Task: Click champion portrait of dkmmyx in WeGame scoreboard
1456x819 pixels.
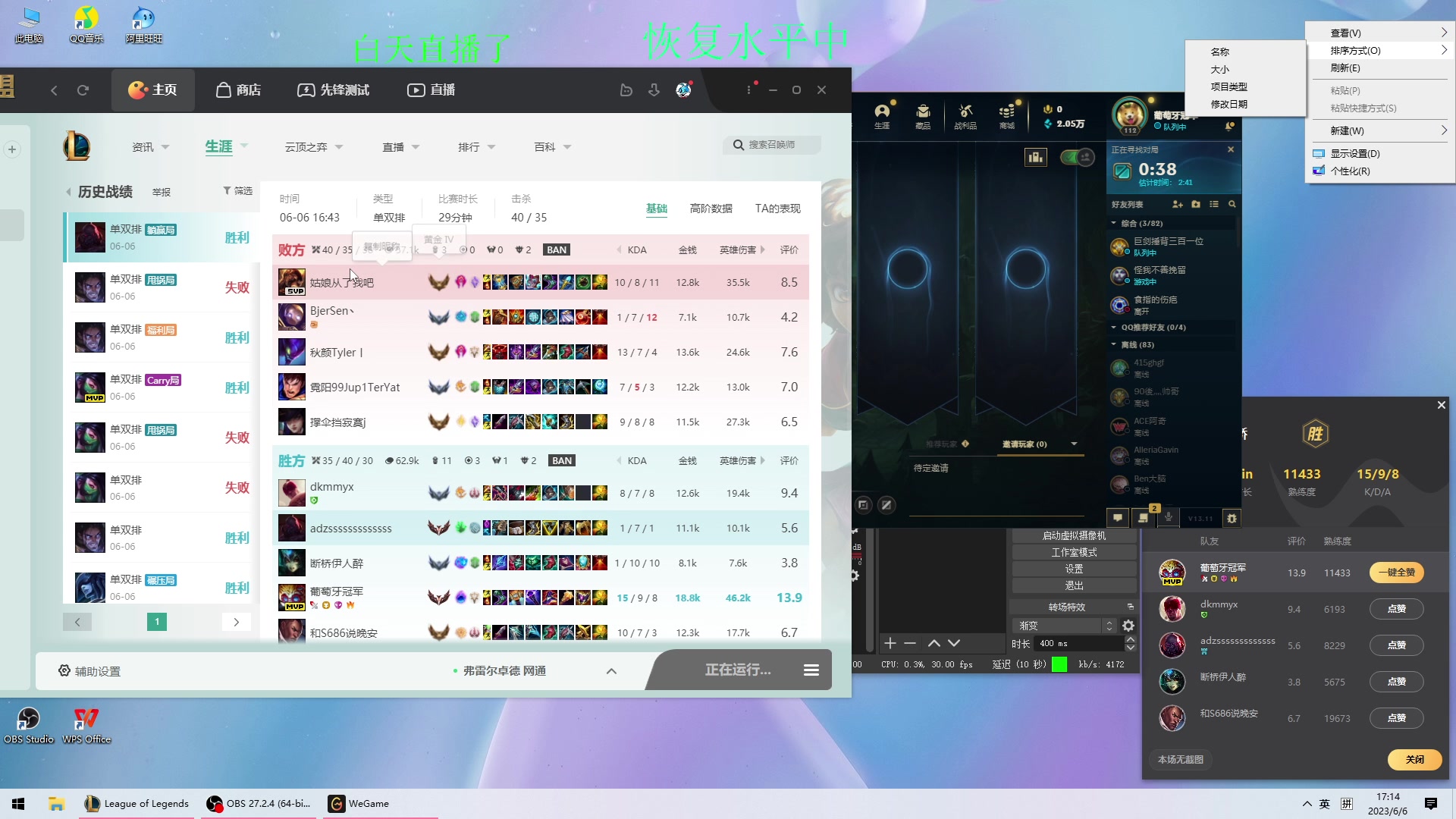Action: (x=291, y=493)
